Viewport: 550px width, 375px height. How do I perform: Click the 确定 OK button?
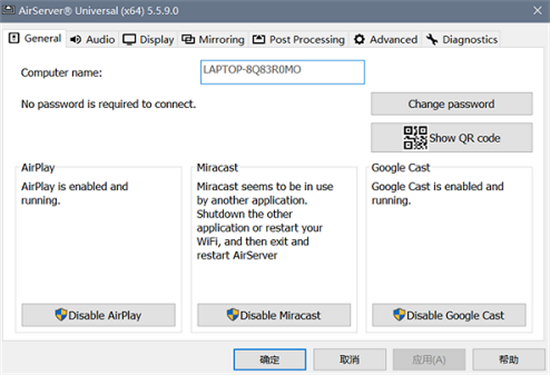coord(269,359)
